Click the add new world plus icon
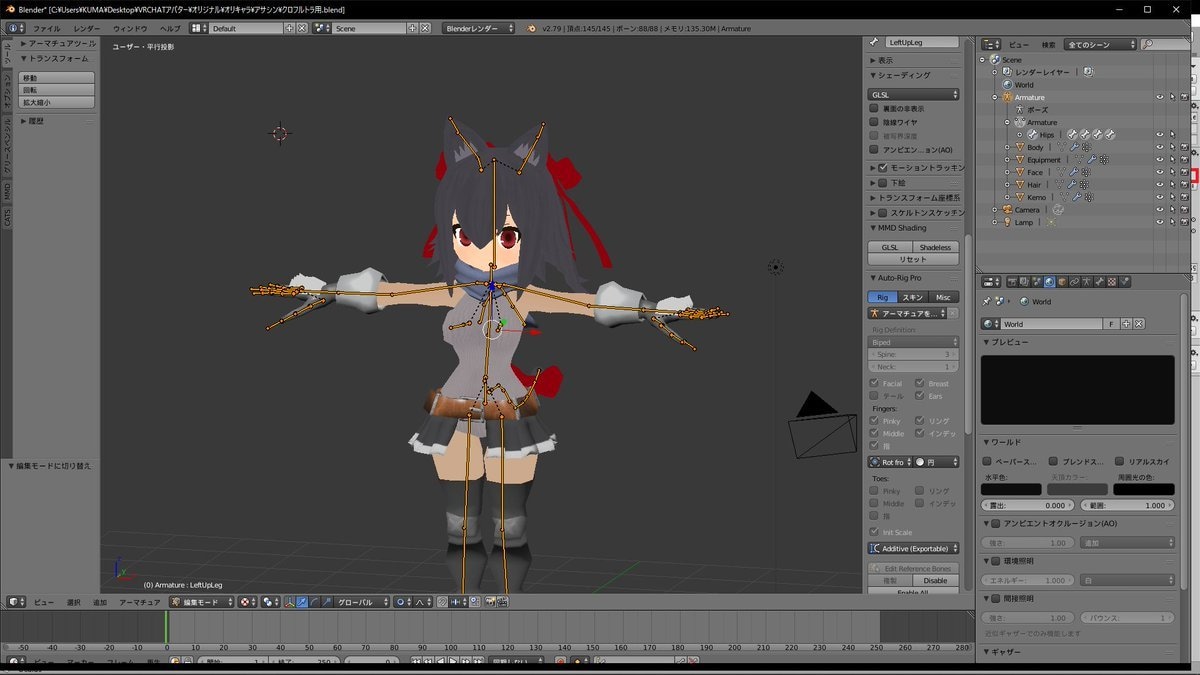 [1126, 324]
